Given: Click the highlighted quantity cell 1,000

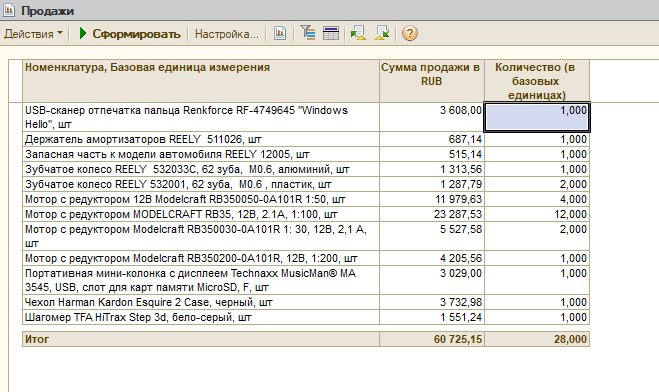Looking at the screenshot, I should click(x=537, y=117).
